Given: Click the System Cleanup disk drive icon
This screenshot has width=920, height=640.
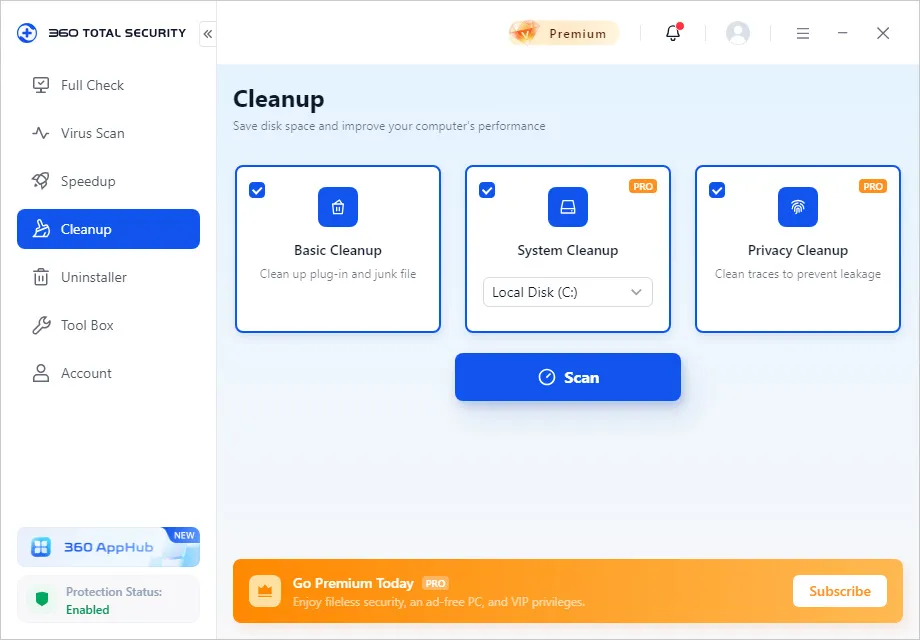Looking at the screenshot, I should click(x=568, y=207).
